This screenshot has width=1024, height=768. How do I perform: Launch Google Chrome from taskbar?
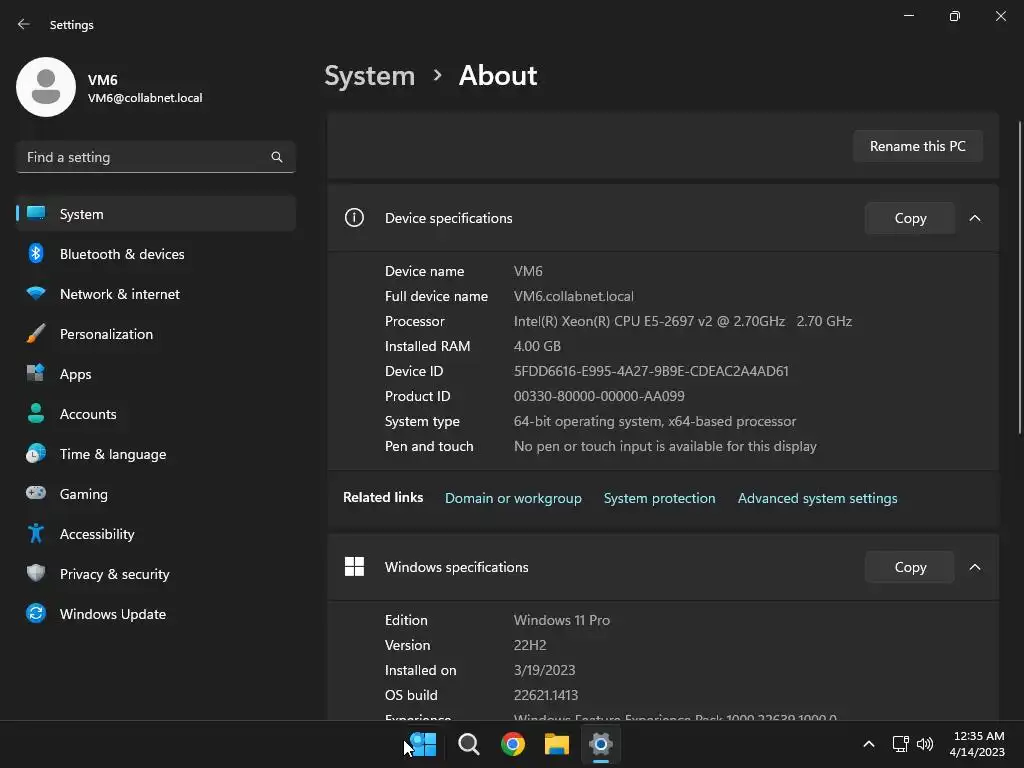pos(513,744)
